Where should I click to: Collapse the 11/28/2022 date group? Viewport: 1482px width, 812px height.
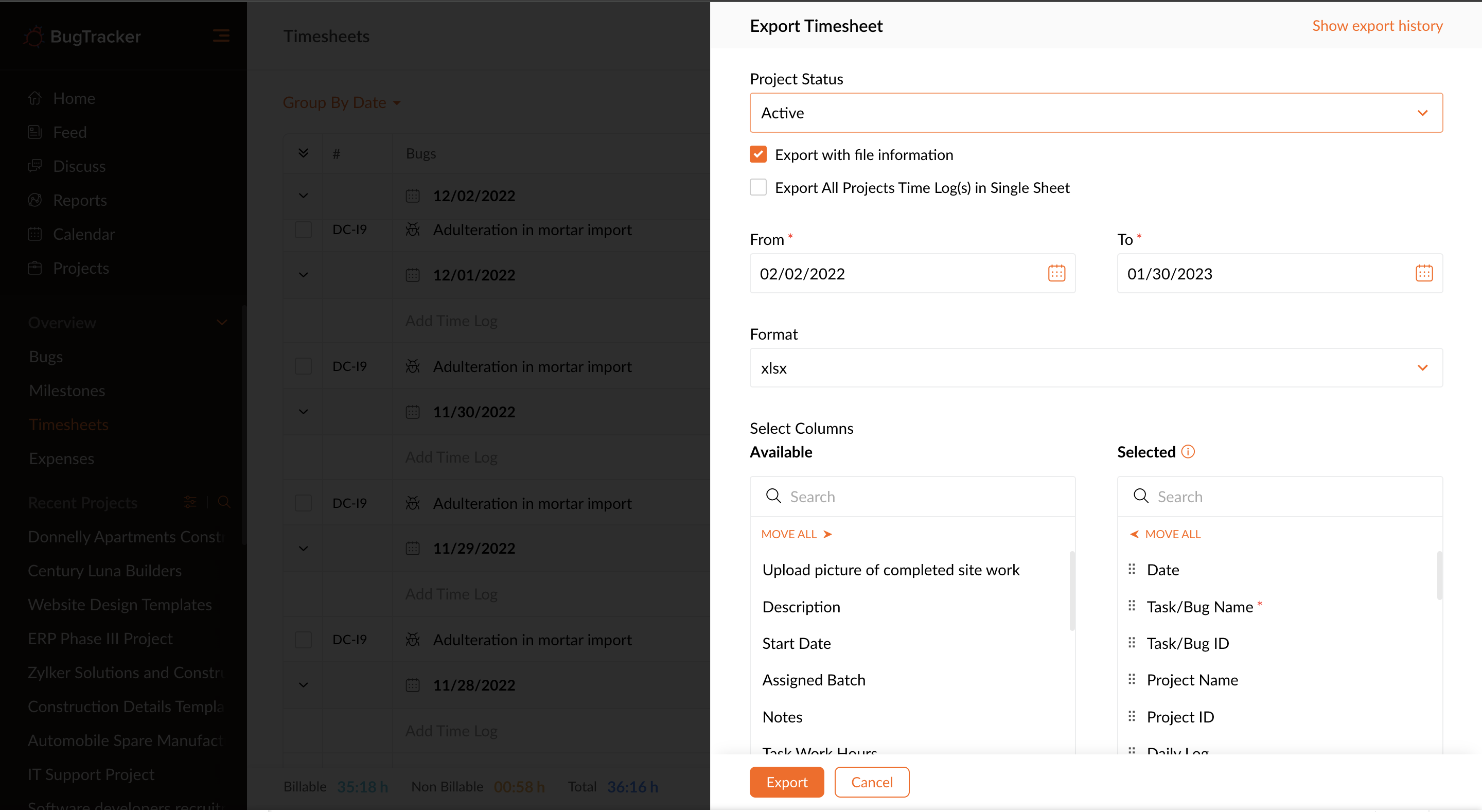coord(303,685)
